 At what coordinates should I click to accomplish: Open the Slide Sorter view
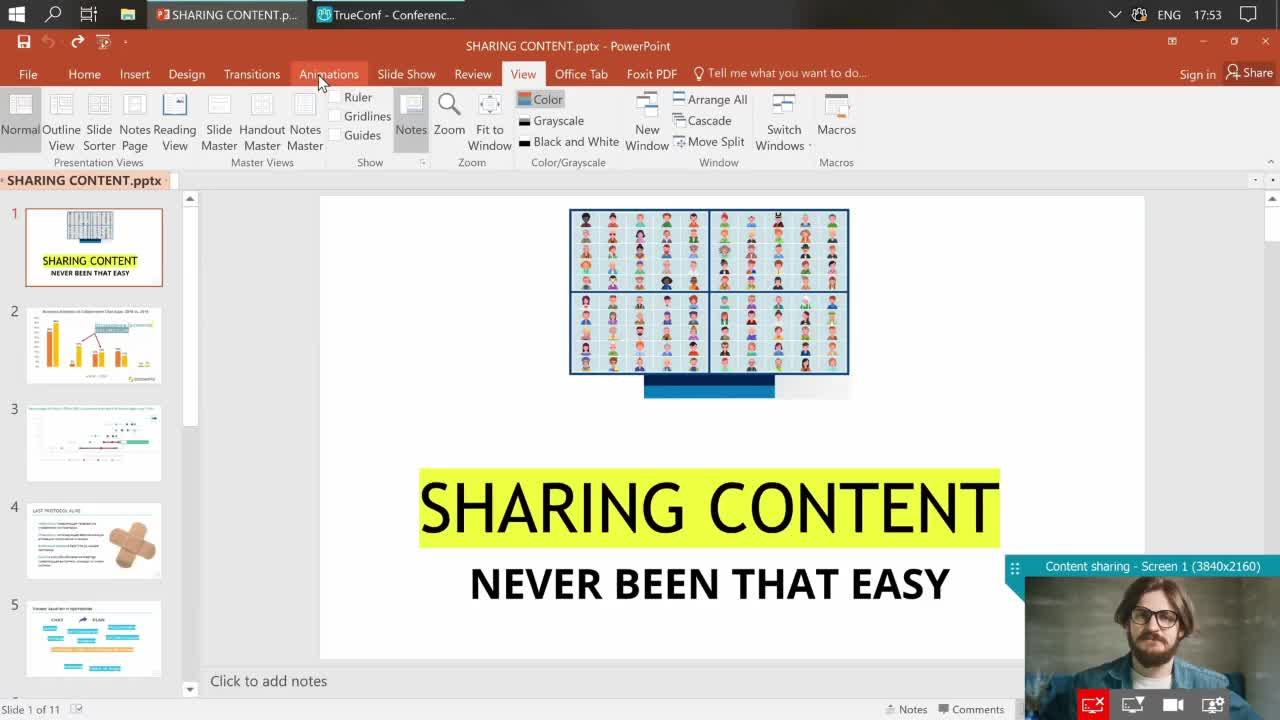(99, 119)
